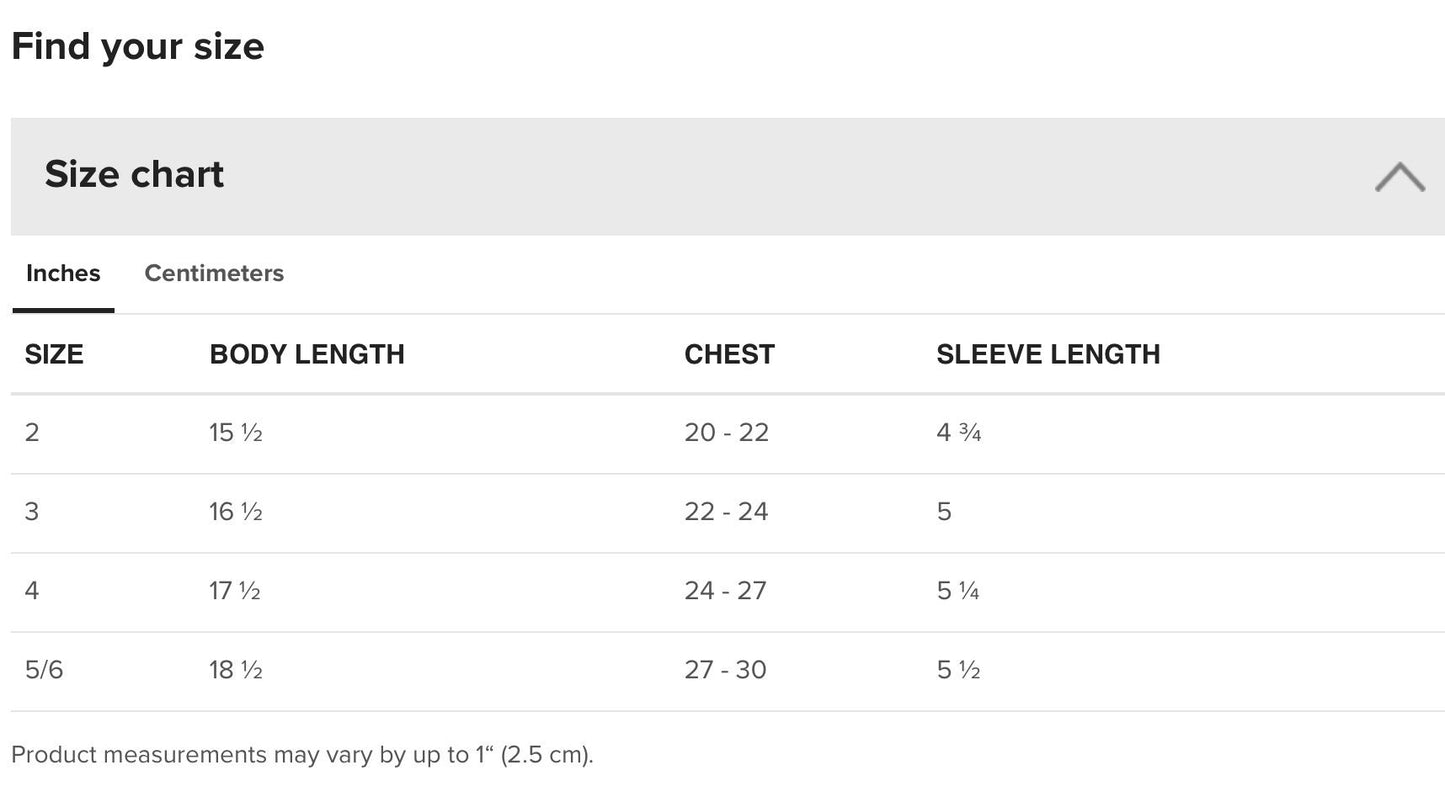Click the 15 ½ body length value
The image size is (1445, 797).
pyautogui.click(x=236, y=433)
